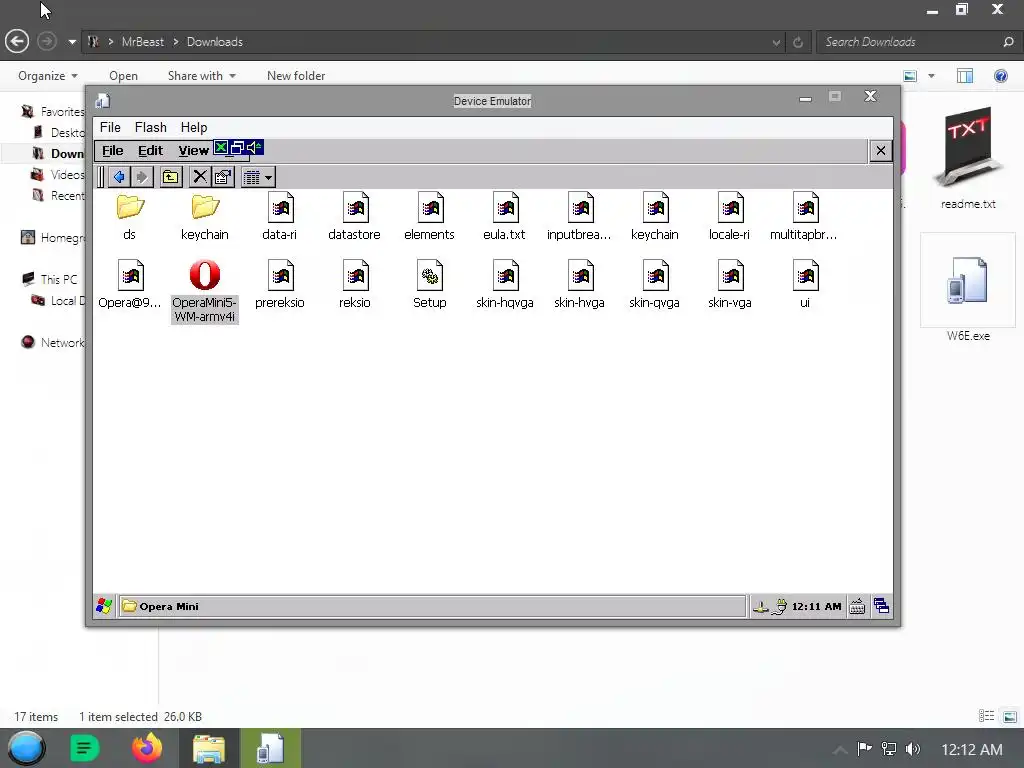Image resolution: width=1024 pixels, height=768 pixels.
Task: Click the grayed Forward arrow in emulator toolbar
Action: click(x=142, y=177)
